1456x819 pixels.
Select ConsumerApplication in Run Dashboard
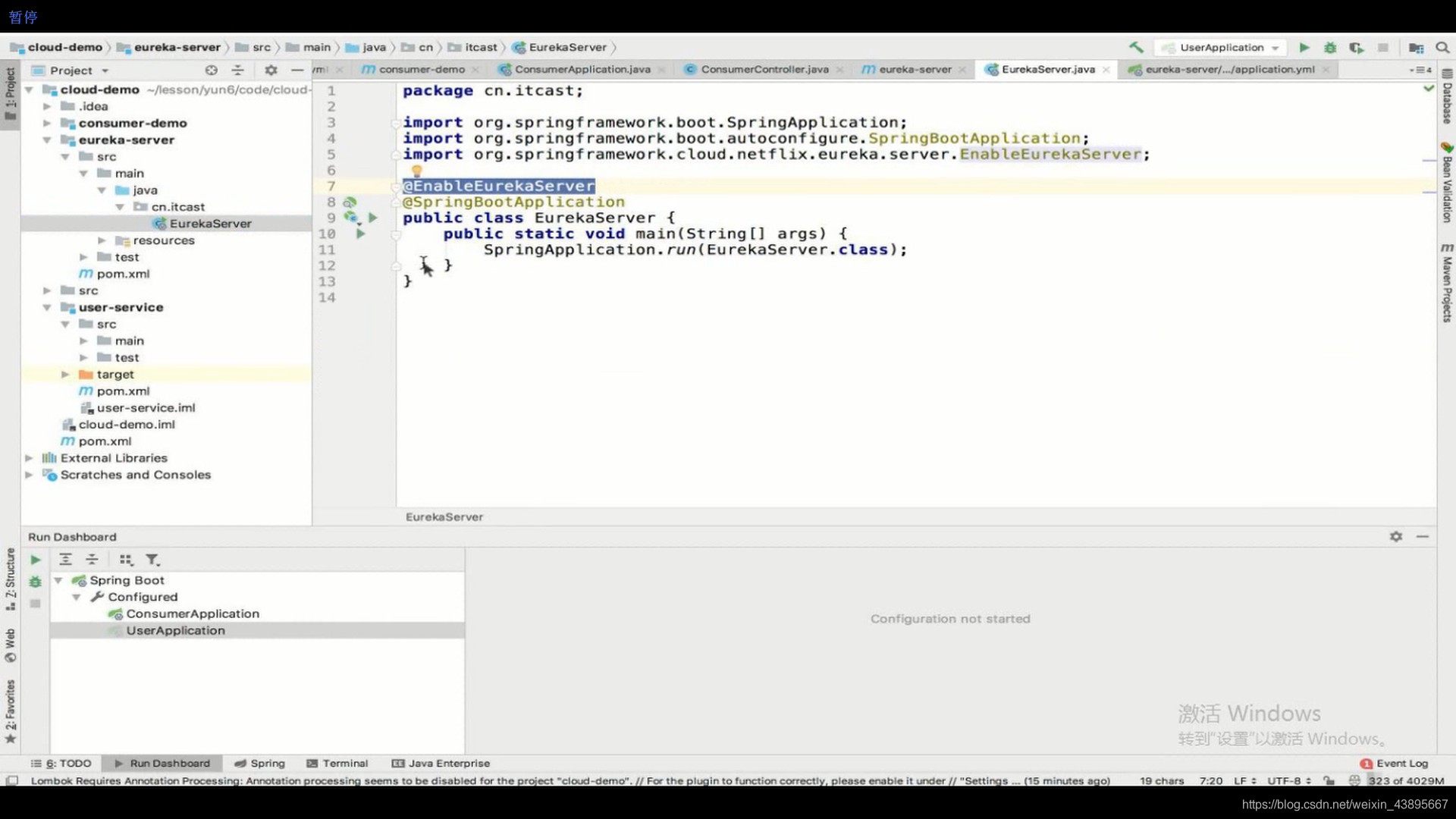pyautogui.click(x=193, y=613)
